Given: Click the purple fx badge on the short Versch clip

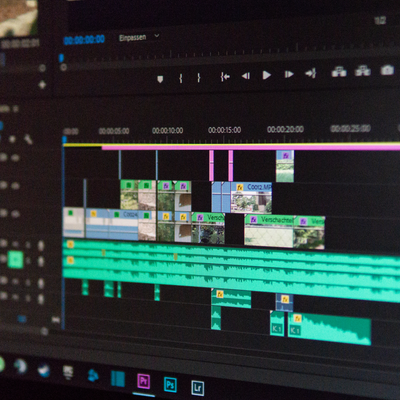Looking at the screenshot, I should pos(200,218).
